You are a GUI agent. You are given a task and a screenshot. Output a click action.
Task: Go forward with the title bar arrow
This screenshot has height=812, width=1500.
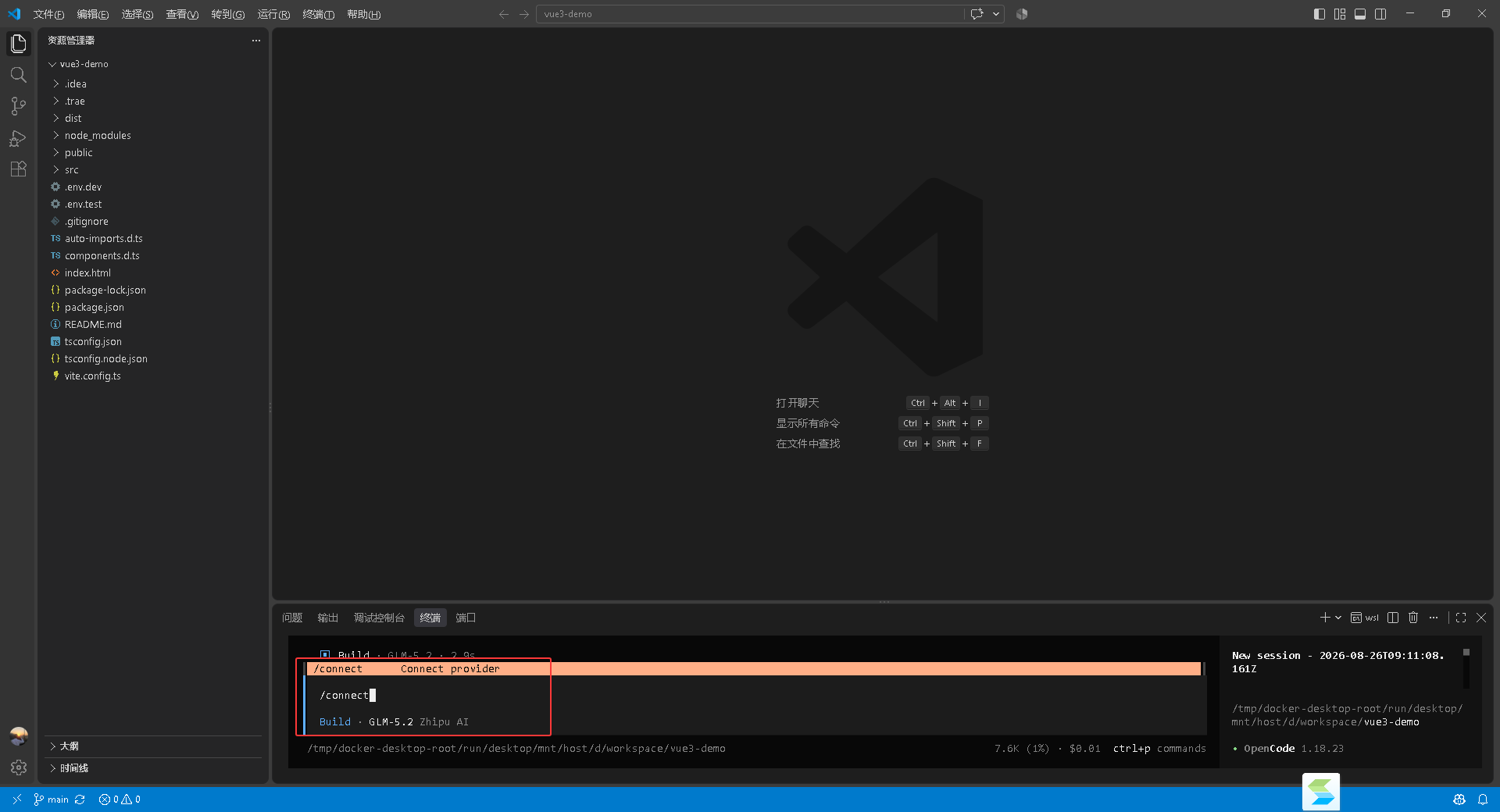coord(524,14)
